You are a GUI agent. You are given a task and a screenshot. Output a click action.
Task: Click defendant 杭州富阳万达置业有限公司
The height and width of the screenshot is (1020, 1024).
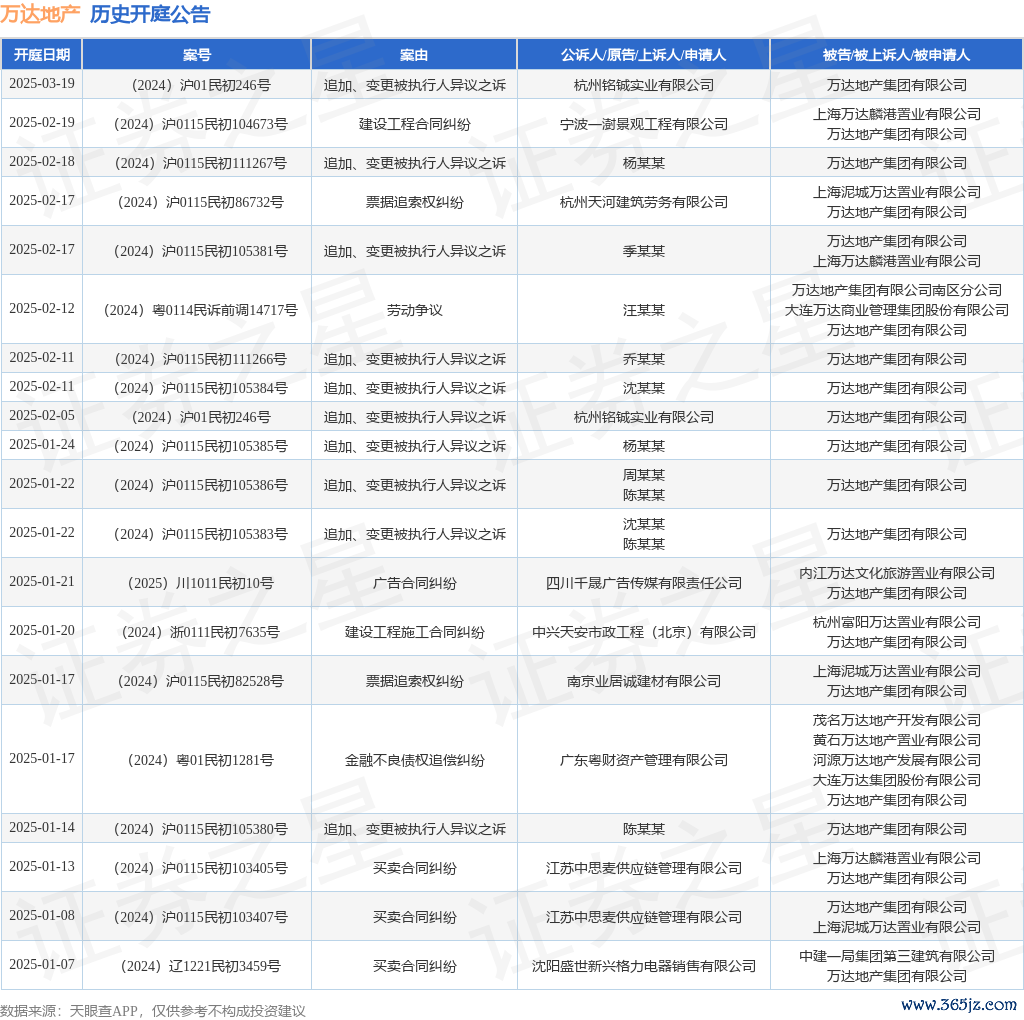coord(897,622)
